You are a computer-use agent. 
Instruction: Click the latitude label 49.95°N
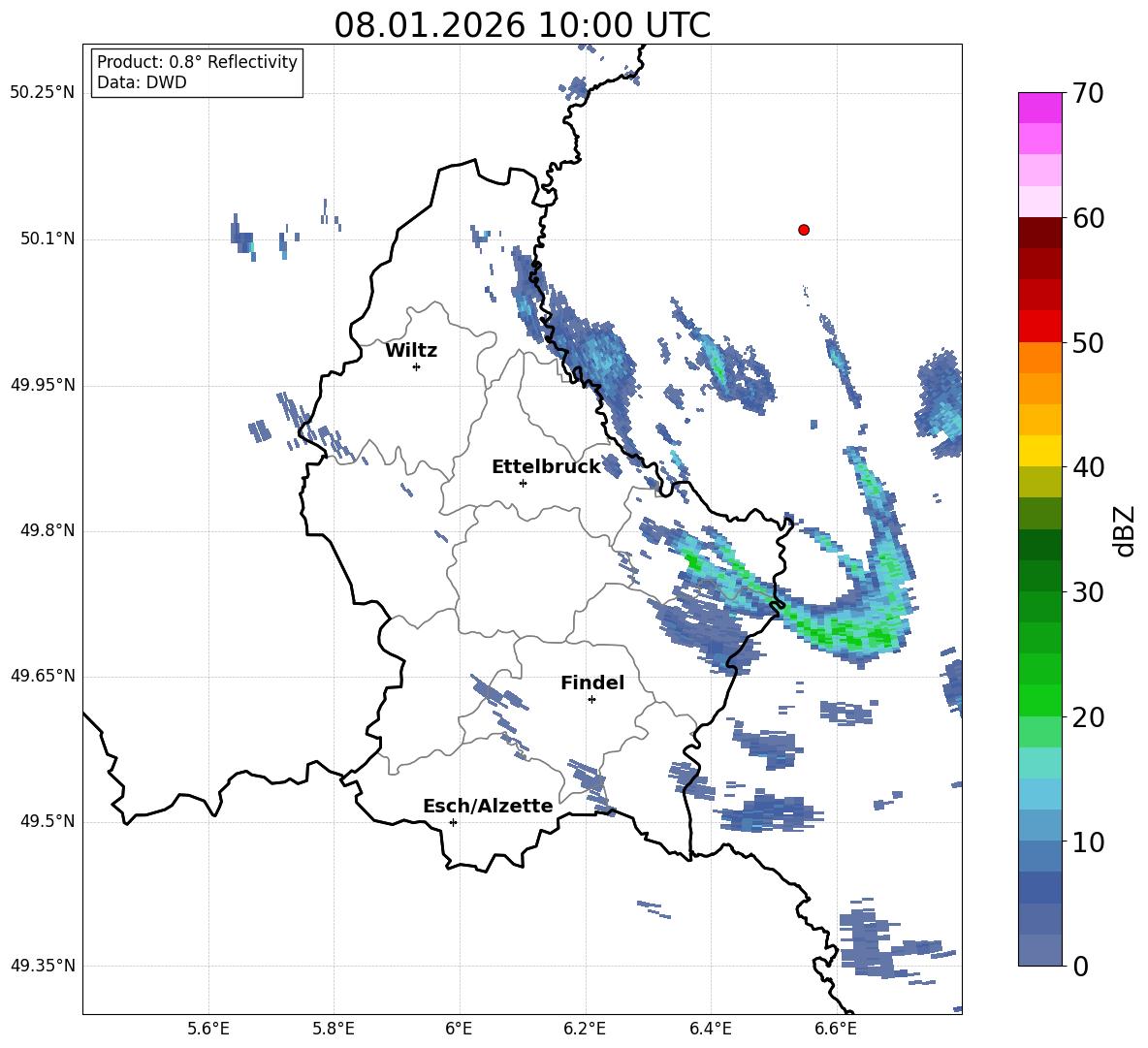43,385
